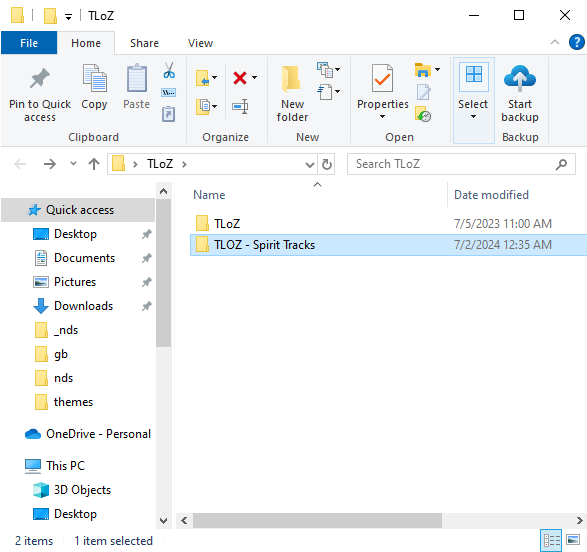Click Start backup cloud icon
The image size is (587, 552).
click(x=520, y=78)
